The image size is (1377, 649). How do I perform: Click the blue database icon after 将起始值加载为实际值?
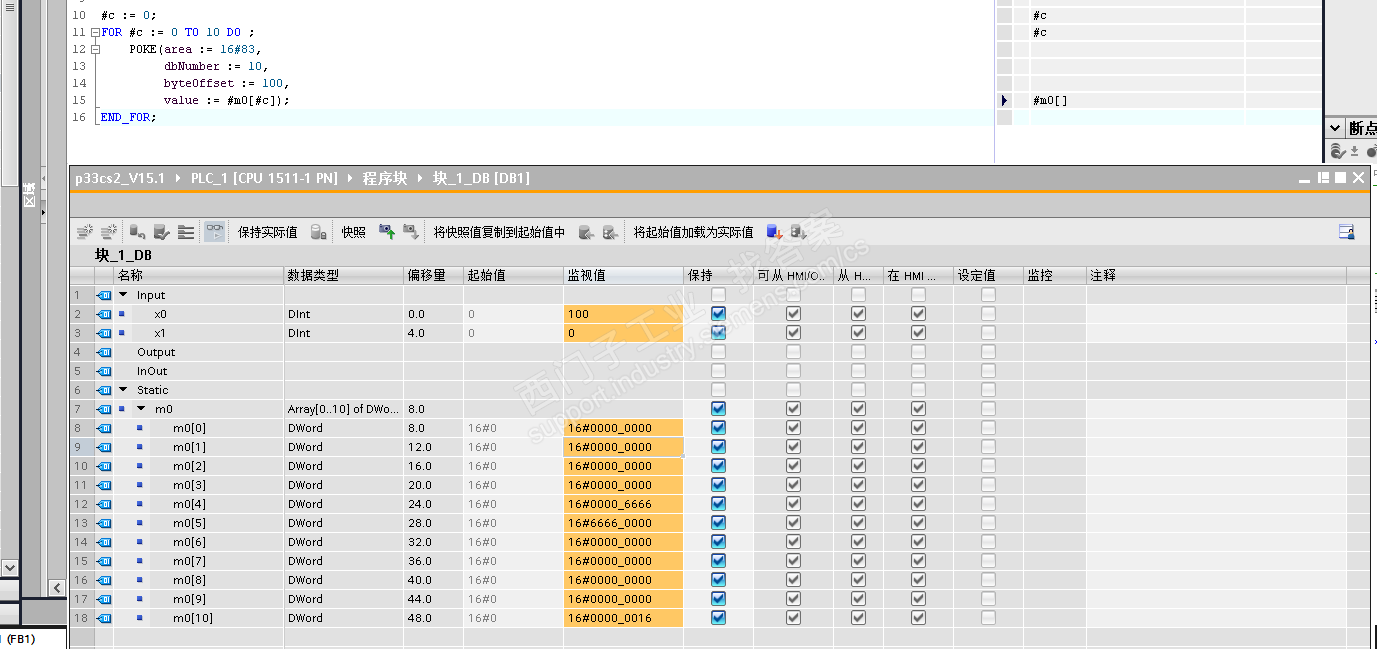point(774,232)
